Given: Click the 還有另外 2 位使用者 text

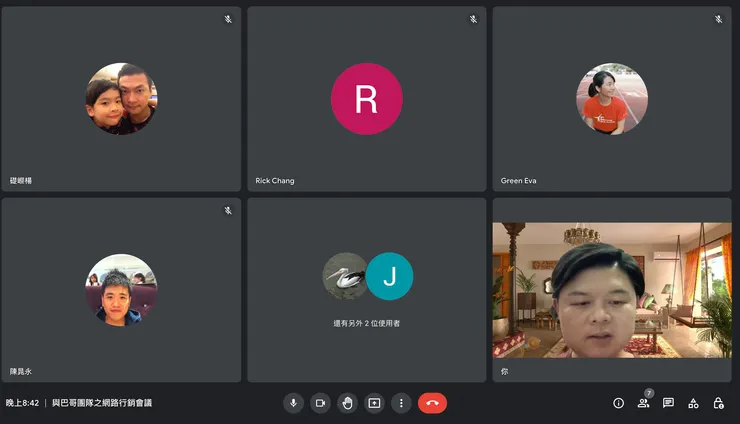Looking at the screenshot, I should pyautogui.click(x=367, y=323).
